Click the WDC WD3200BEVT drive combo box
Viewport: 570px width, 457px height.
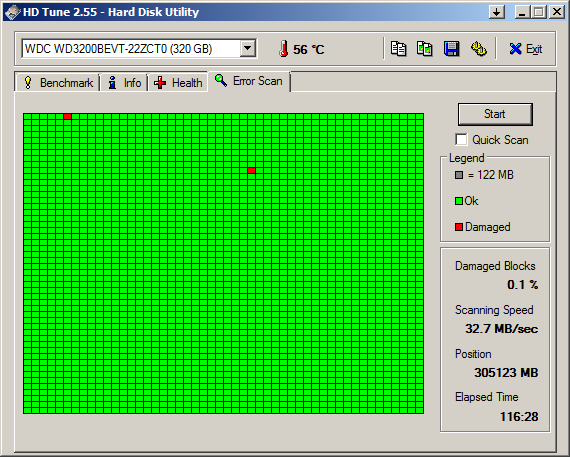[139, 48]
